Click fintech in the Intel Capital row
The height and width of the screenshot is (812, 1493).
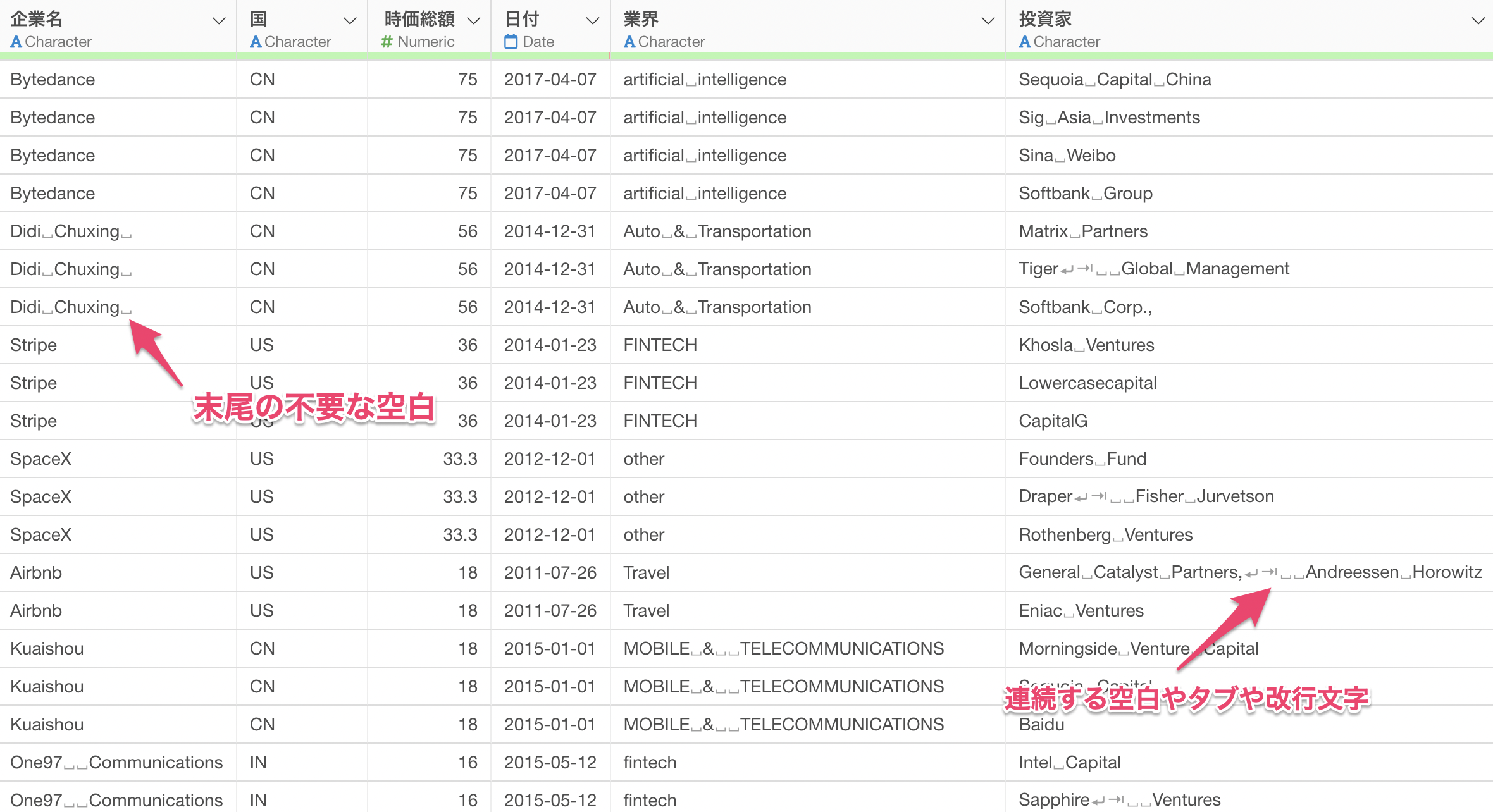click(x=650, y=762)
